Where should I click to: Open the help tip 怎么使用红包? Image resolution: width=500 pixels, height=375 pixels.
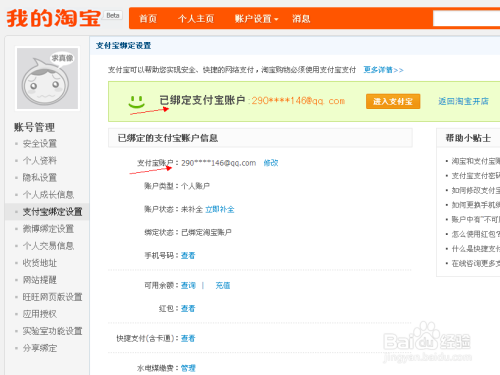pyautogui.click(x=476, y=234)
